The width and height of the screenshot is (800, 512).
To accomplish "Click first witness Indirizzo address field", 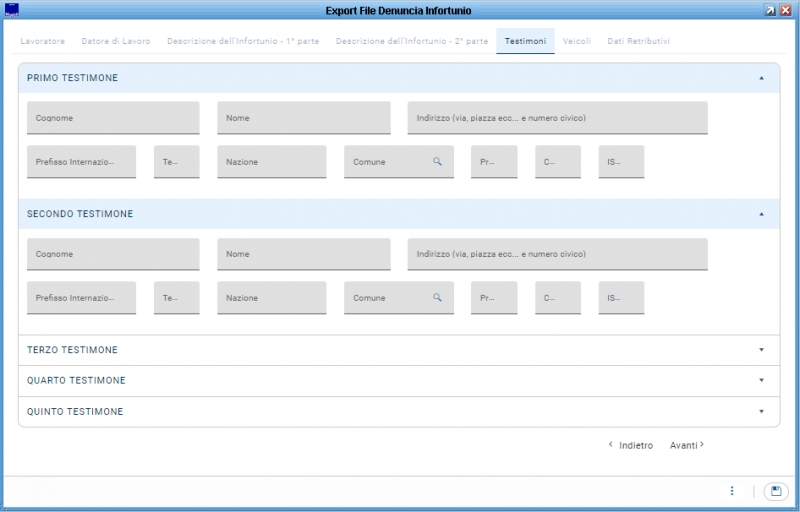I will click(557, 118).
